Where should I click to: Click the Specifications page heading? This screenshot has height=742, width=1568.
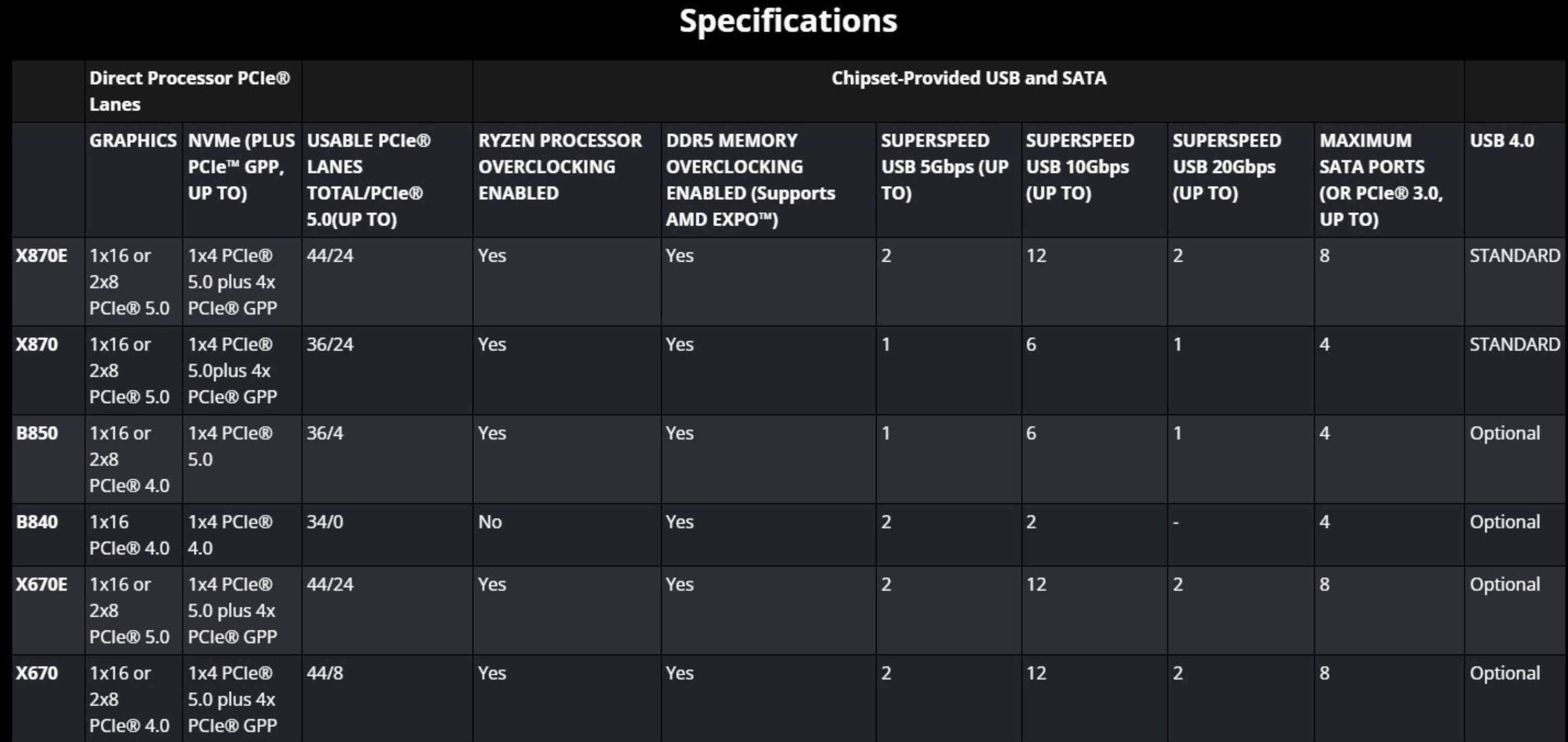[x=788, y=21]
